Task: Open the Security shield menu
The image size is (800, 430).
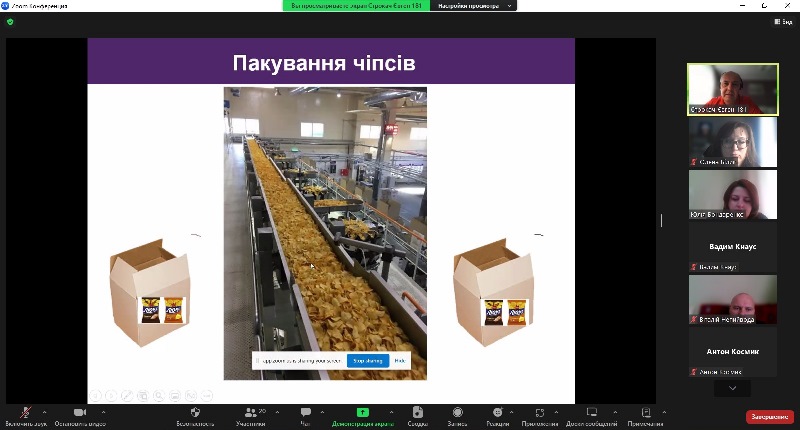Action: point(195,416)
